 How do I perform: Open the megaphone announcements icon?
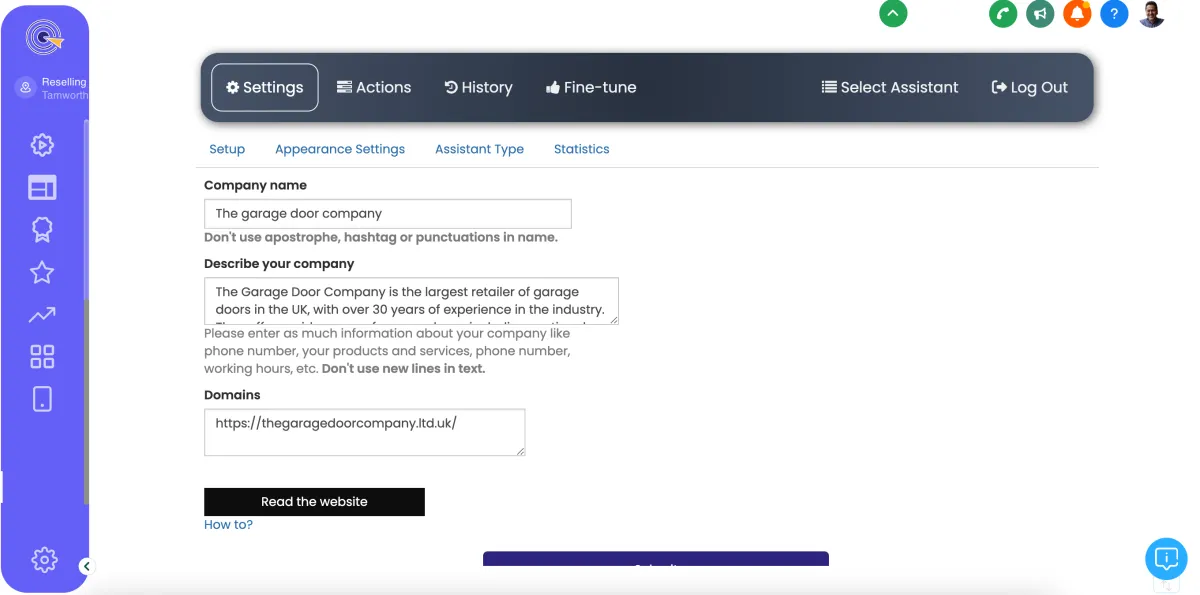tap(1040, 14)
